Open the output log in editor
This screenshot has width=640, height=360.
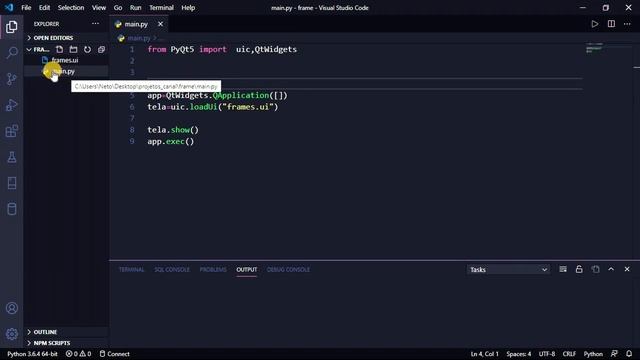tap(596, 269)
